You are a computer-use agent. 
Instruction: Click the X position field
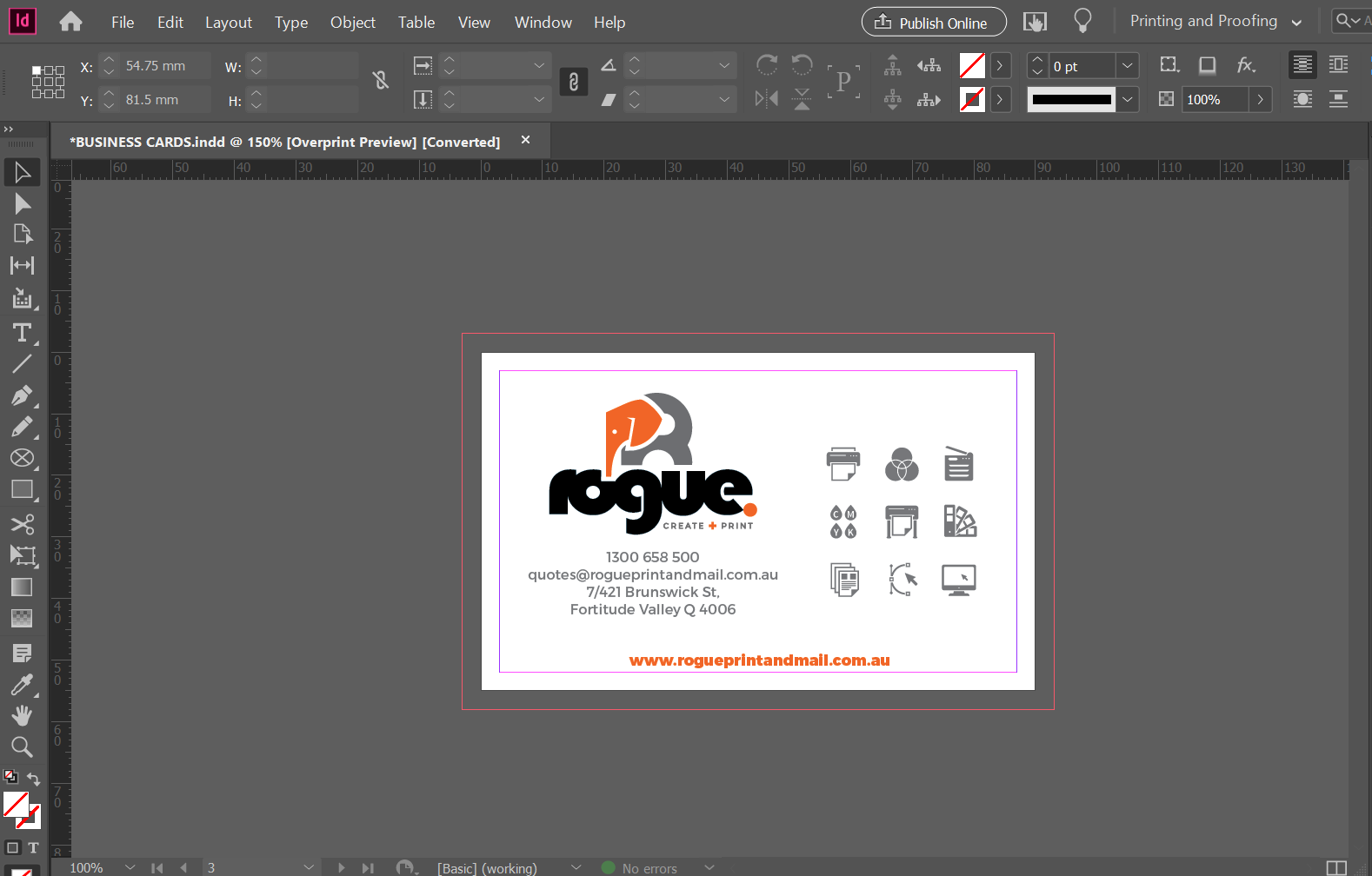[x=165, y=65]
